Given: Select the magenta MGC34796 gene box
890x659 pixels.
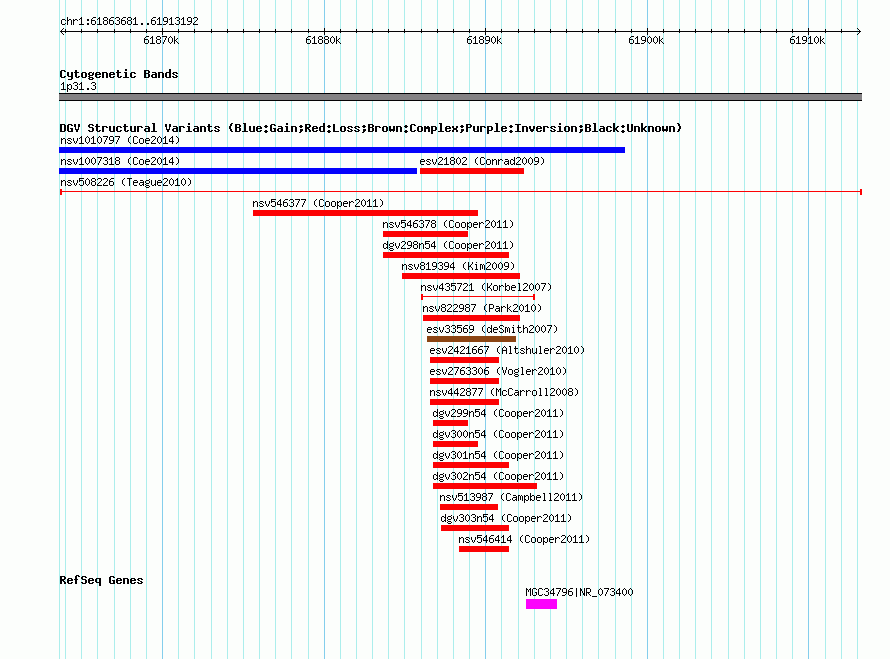Looking at the screenshot, I should click(541, 605).
